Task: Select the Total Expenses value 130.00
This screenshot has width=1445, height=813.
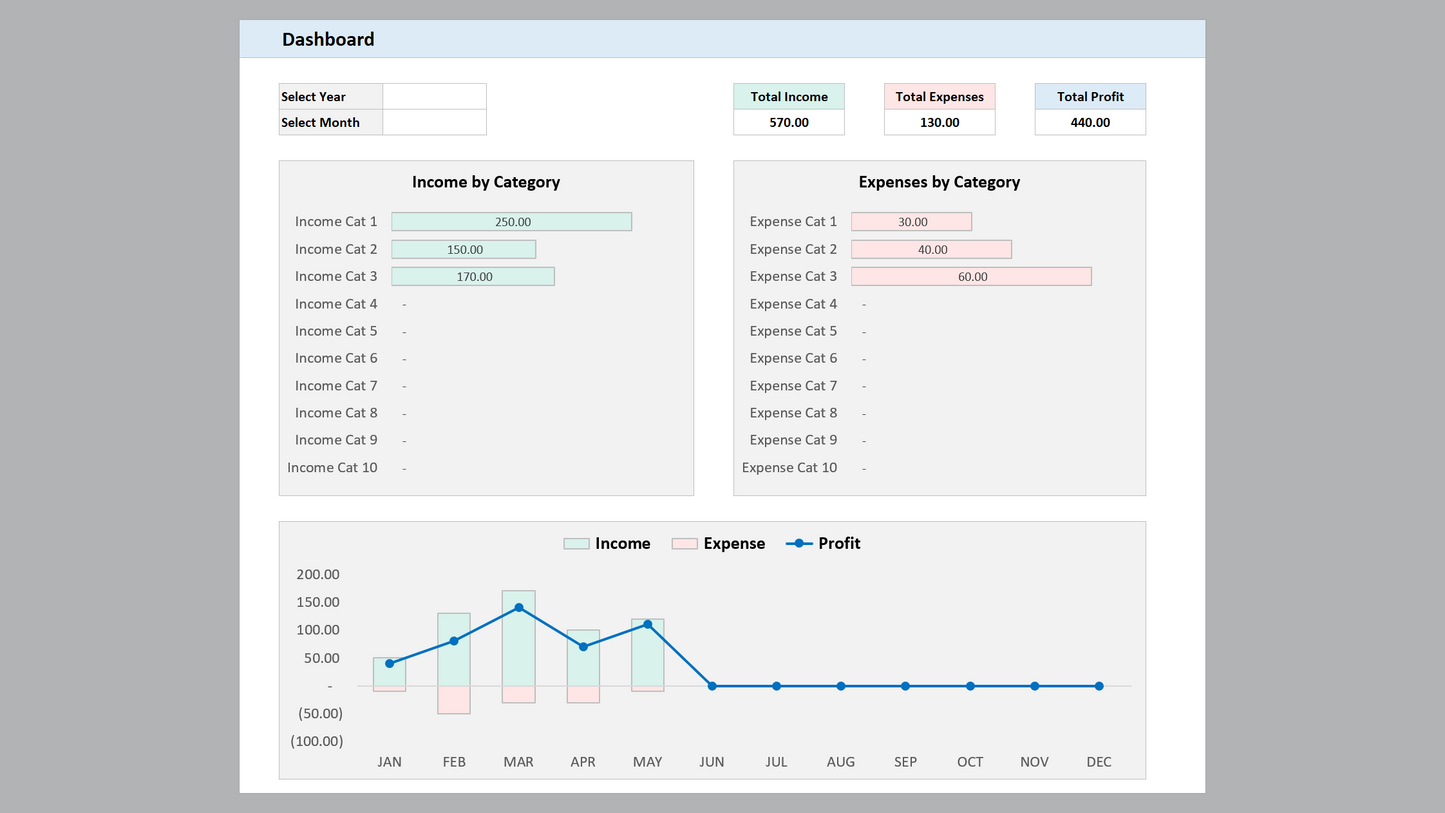Action: pyautogui.click(x=939, y=122)
